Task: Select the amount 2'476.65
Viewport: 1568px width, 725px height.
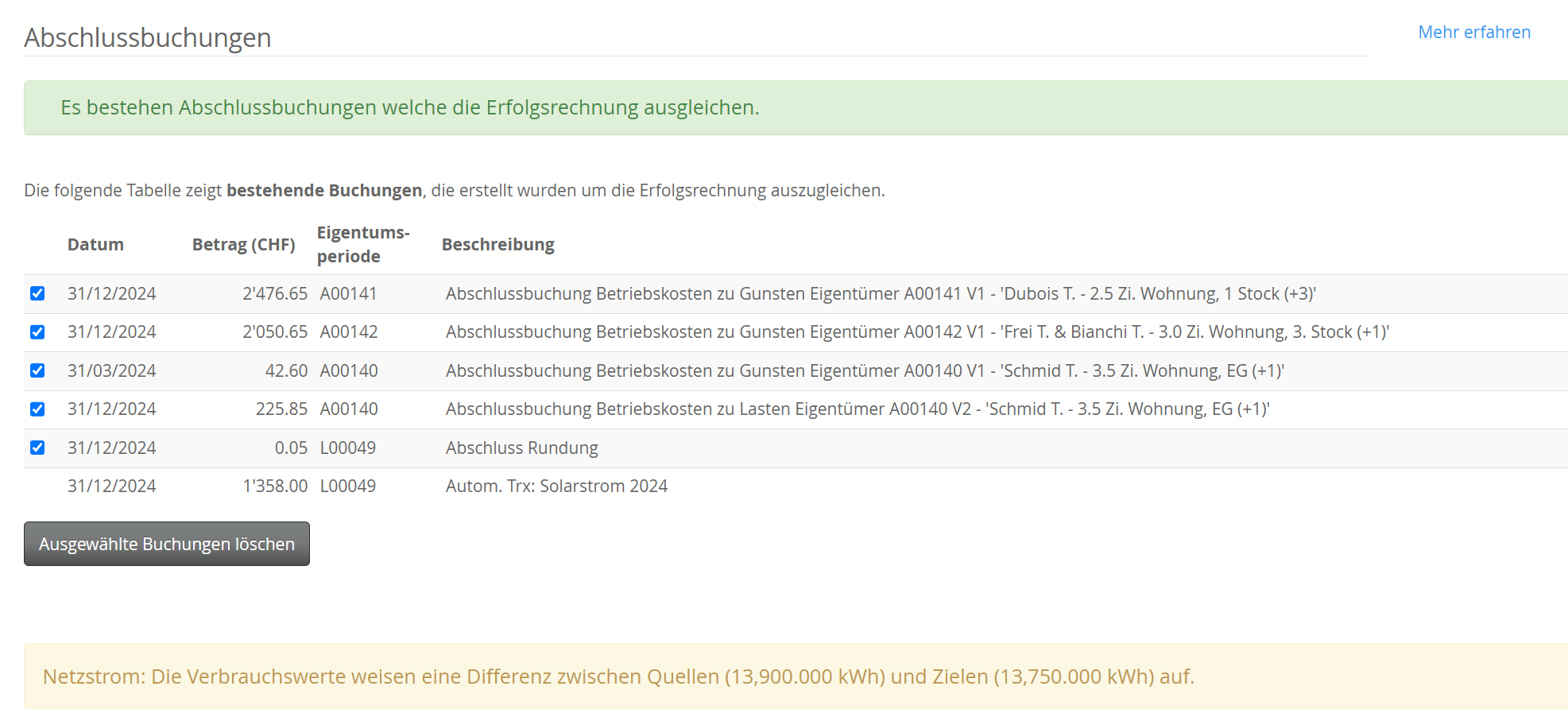Action: [x=275, y=294]
